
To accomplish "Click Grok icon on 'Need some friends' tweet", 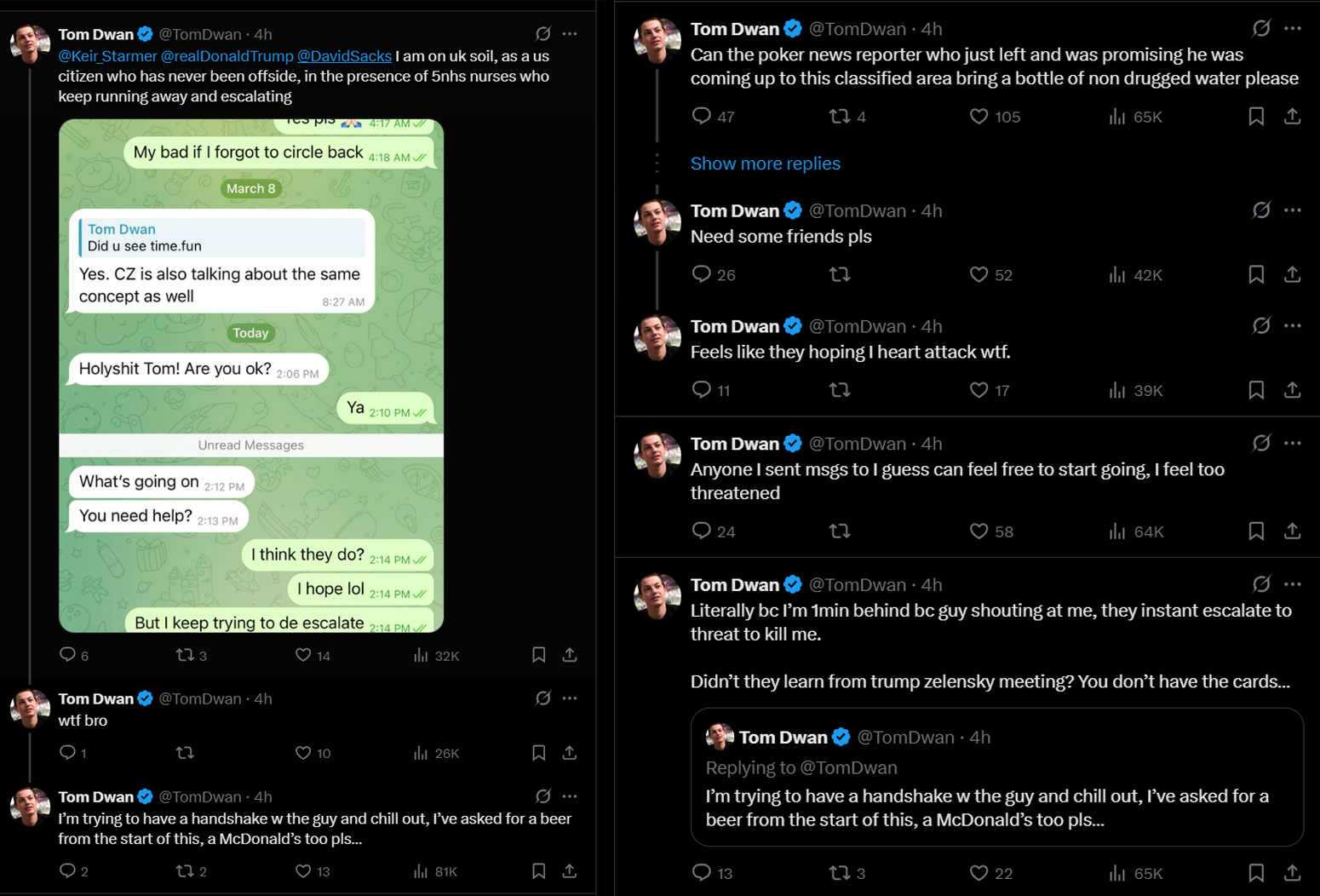I will click(1261, 210).
